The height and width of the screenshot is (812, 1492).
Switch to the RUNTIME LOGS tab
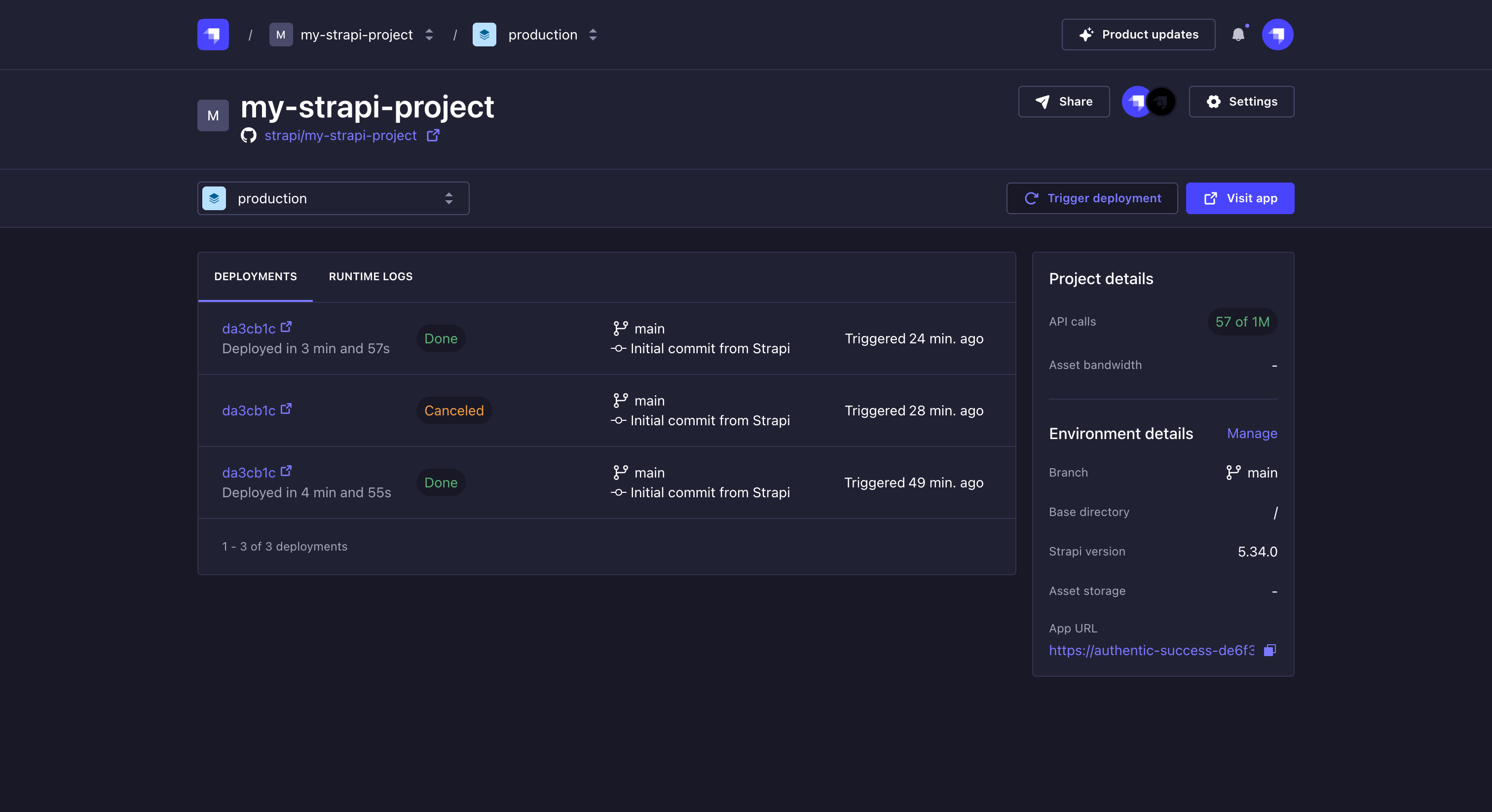point(370,276)
